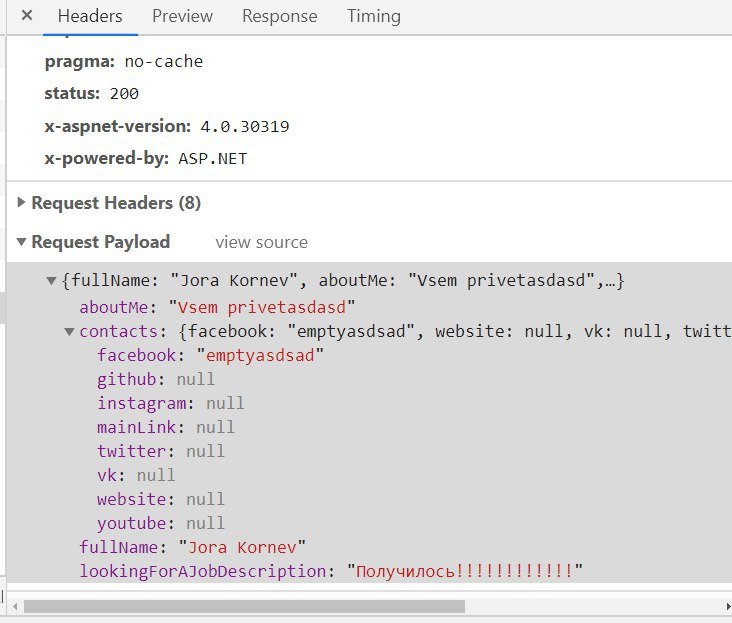Close the request details panel
Screen dimensions: 732x623
(x=26, y=16)
